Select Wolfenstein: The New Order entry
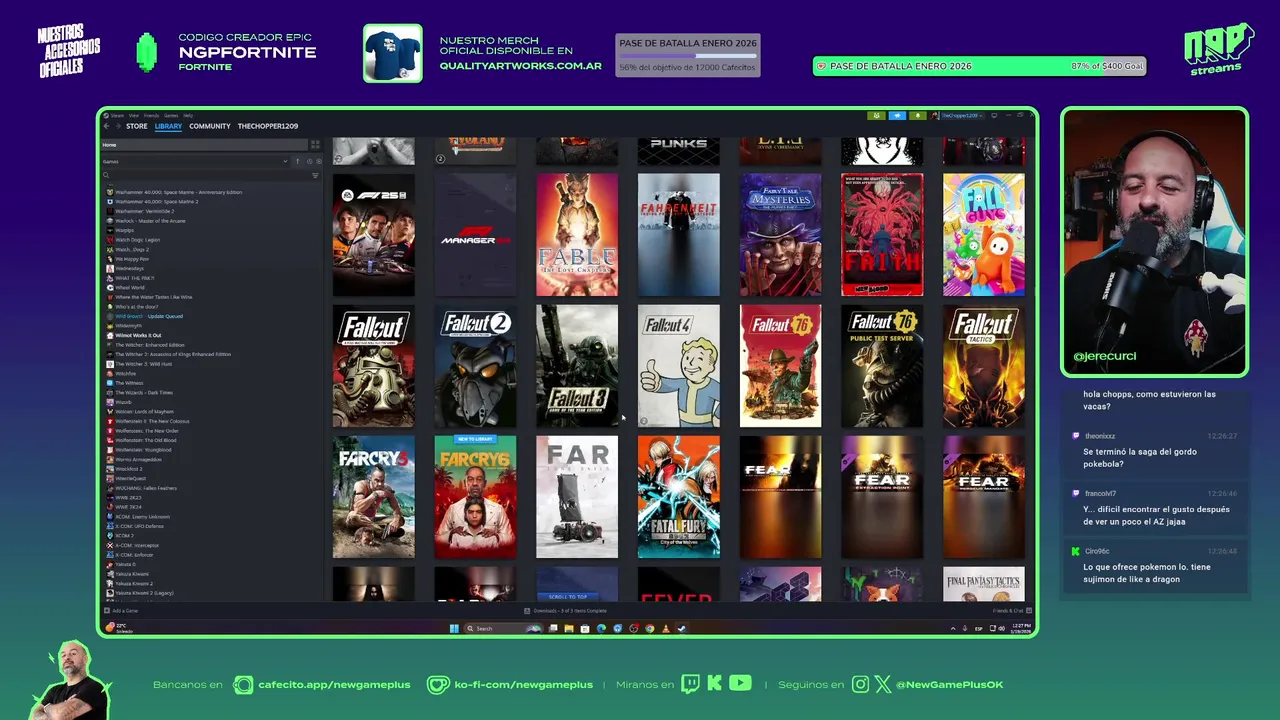The width and height of the screenshot is (1280, 720). (147, 431)
